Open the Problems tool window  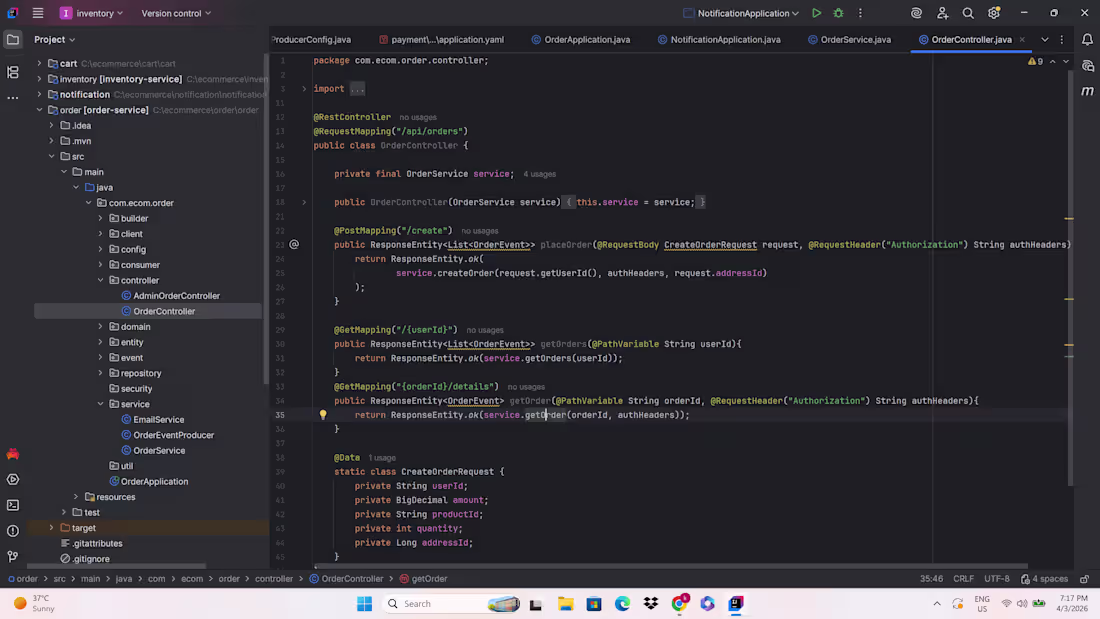(12, 531)
